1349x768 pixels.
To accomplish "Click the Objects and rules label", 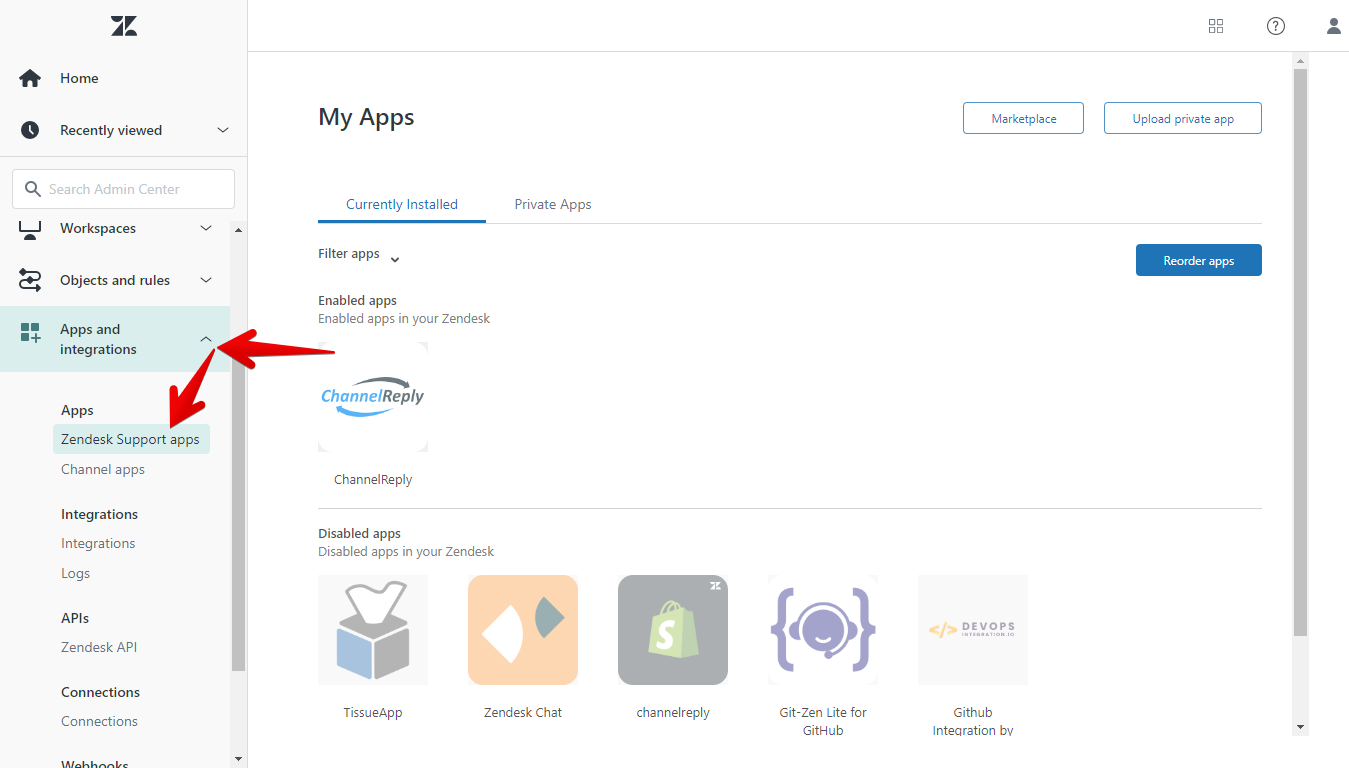I will click(x=115, y=280).
